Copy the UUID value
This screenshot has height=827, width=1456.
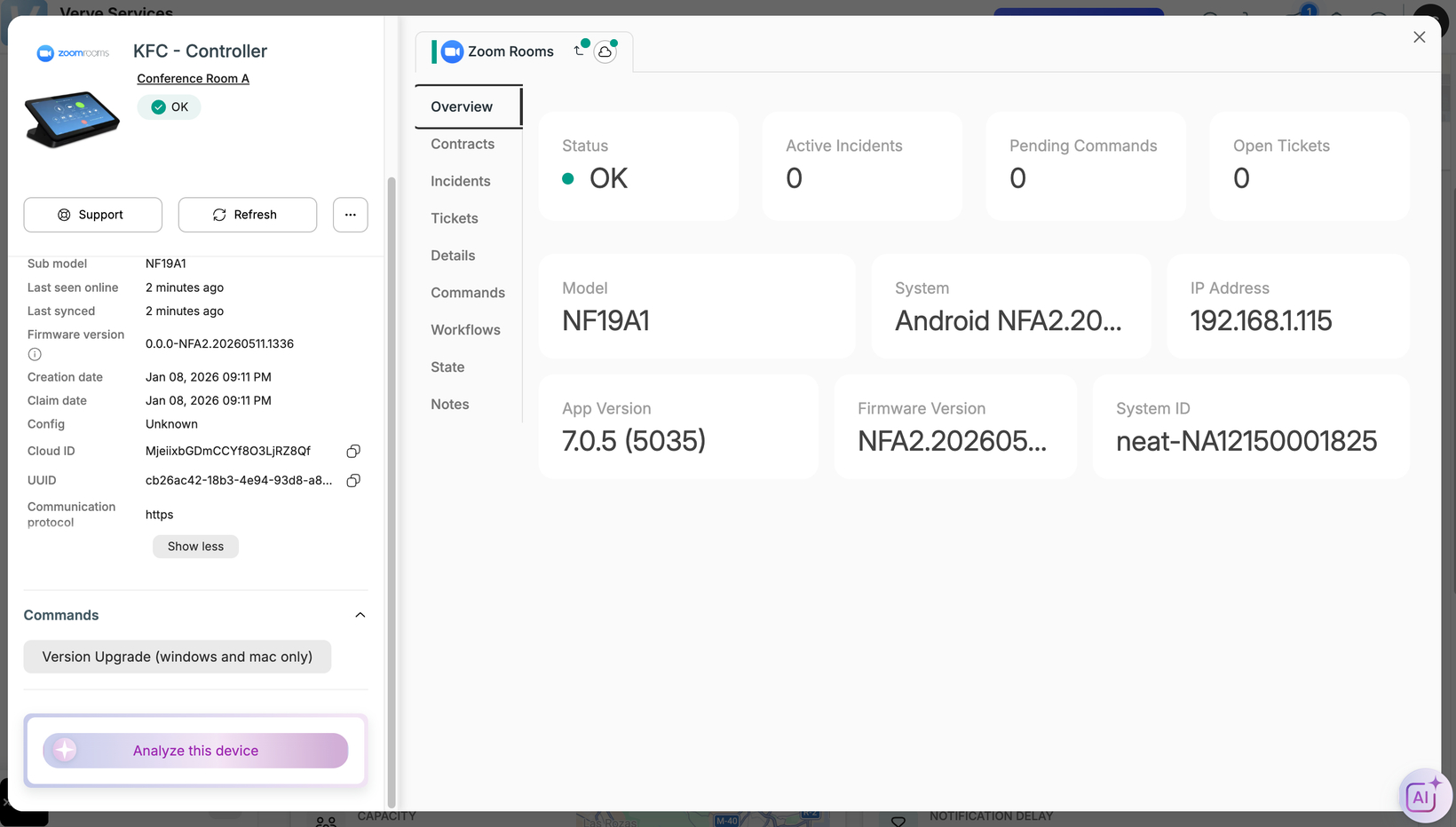353,481
